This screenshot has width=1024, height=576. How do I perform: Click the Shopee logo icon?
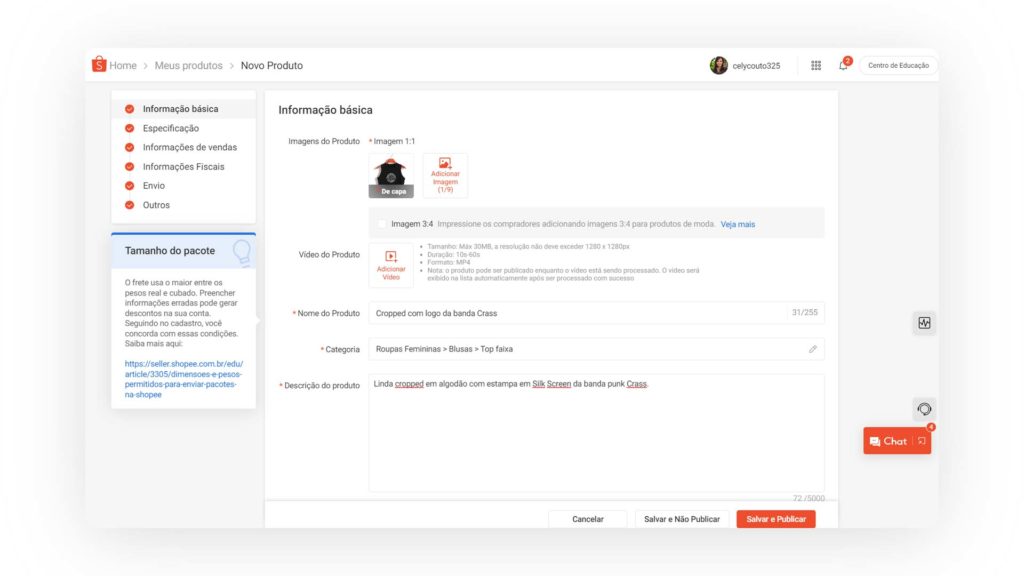(x=99, y=65)
